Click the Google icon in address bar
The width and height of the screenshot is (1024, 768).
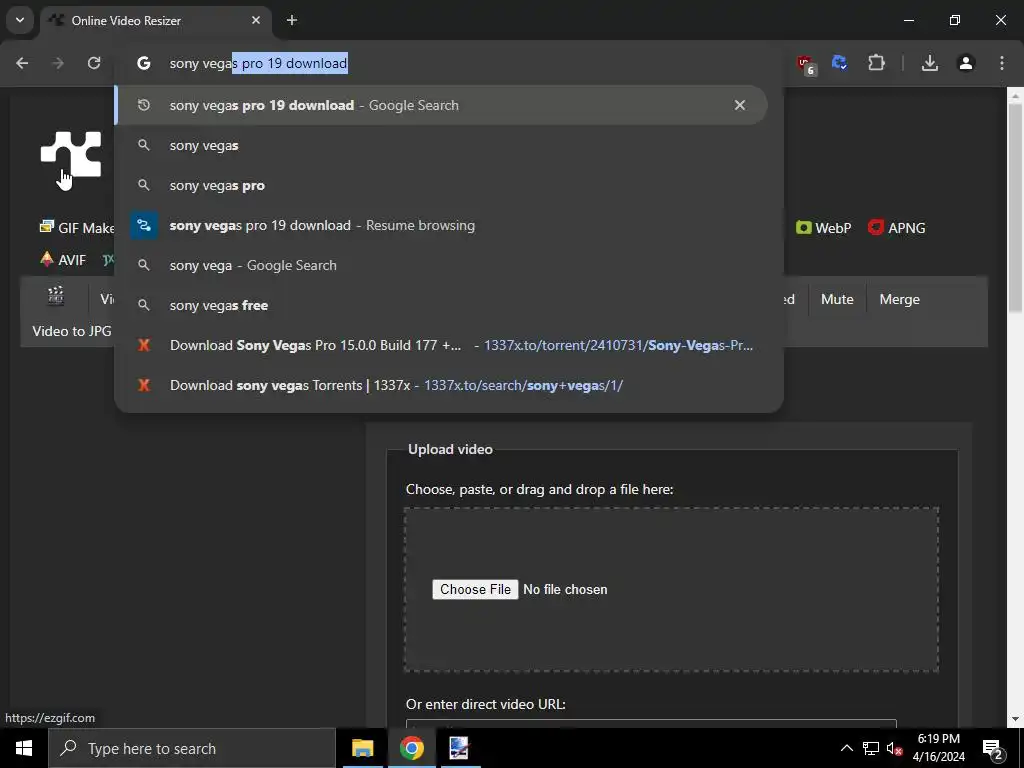[x=144, y=63]
